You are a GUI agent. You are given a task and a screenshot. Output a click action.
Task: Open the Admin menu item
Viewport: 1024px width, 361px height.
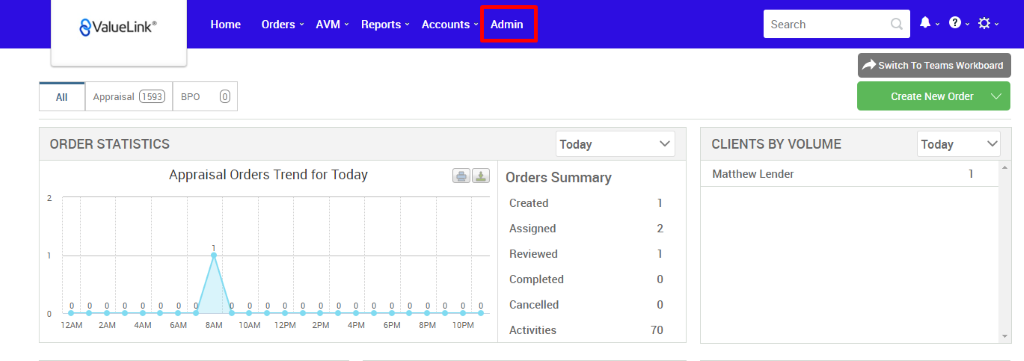pos(507,24)
